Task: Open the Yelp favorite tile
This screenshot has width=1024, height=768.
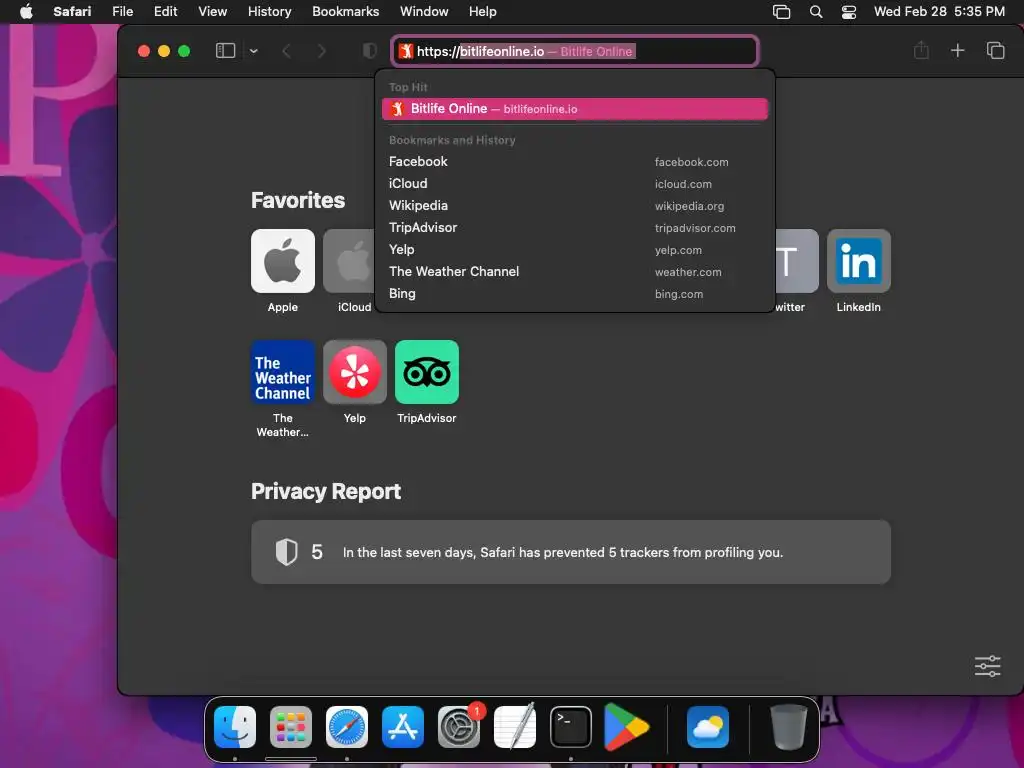Action: 355,372
